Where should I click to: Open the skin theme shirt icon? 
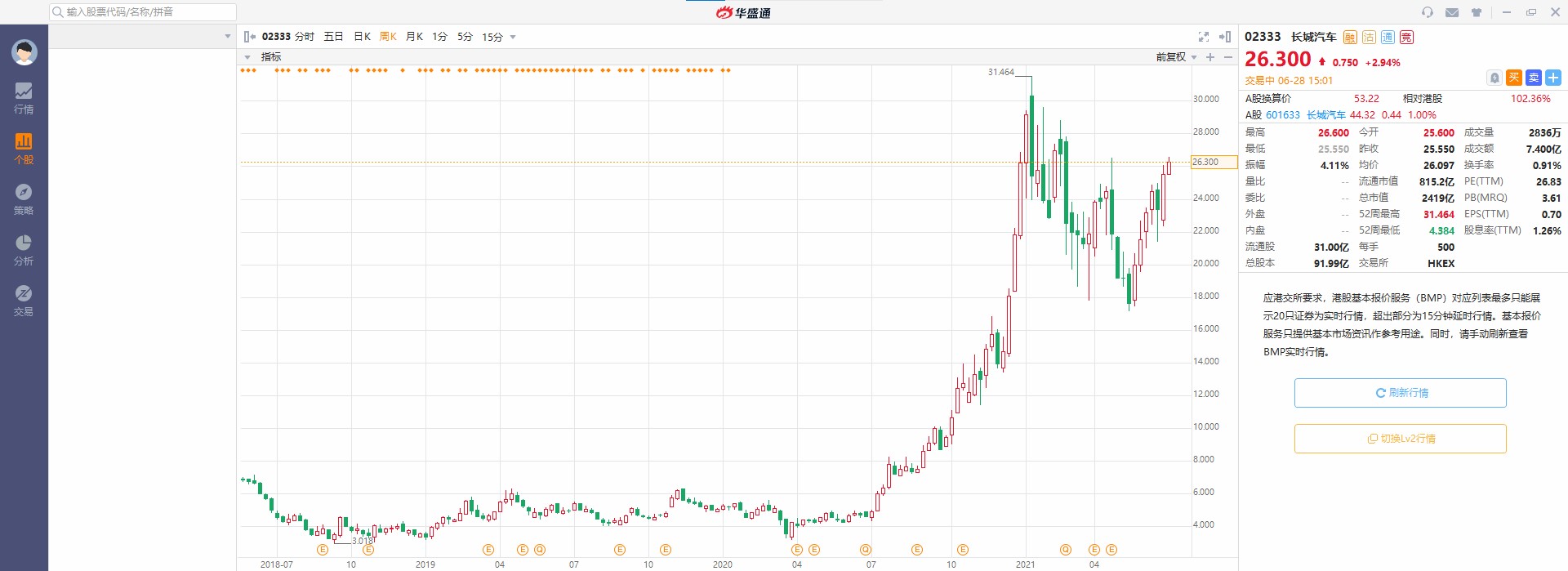(x=1477, y=12)
